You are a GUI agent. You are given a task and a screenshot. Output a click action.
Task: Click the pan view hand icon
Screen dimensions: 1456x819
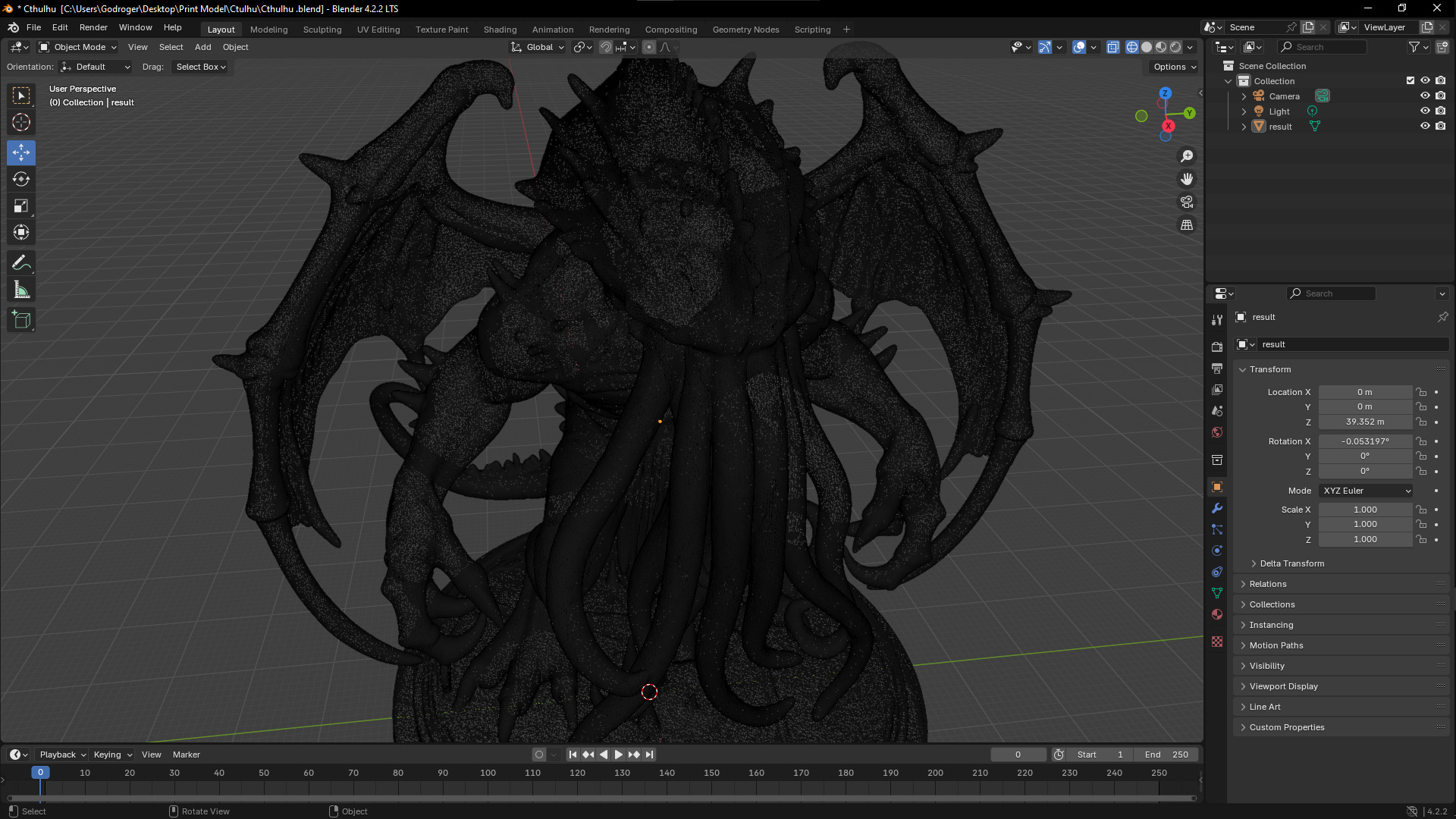(1187, 179)
